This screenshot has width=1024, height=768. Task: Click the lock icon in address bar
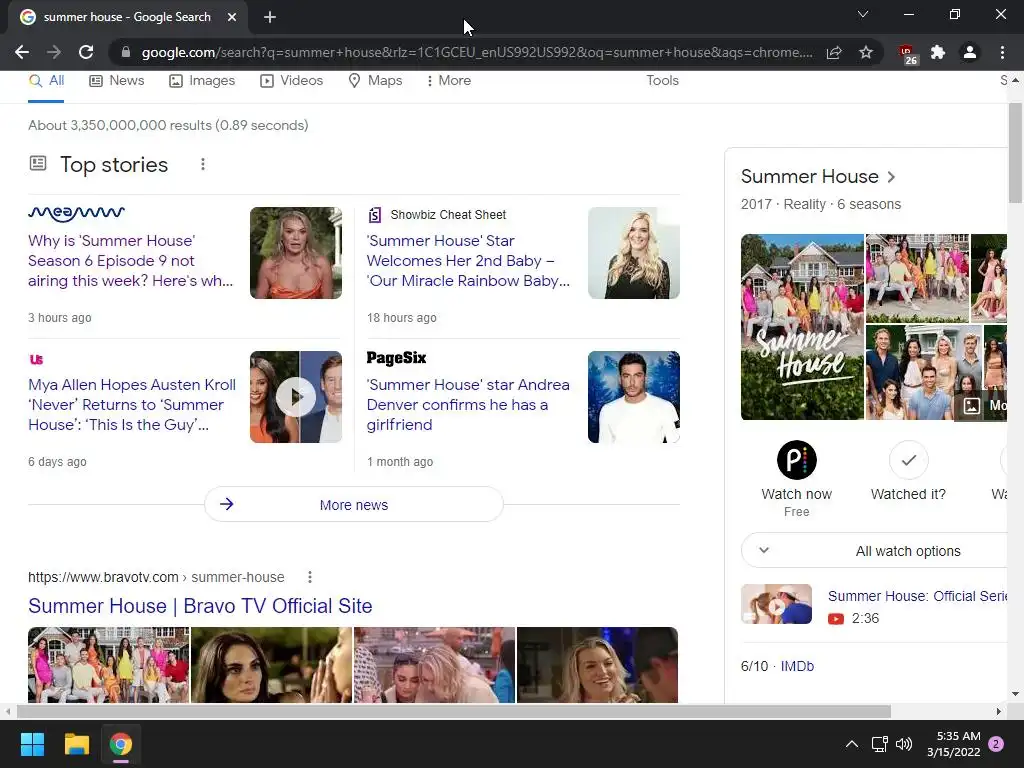tap(126, 52)
